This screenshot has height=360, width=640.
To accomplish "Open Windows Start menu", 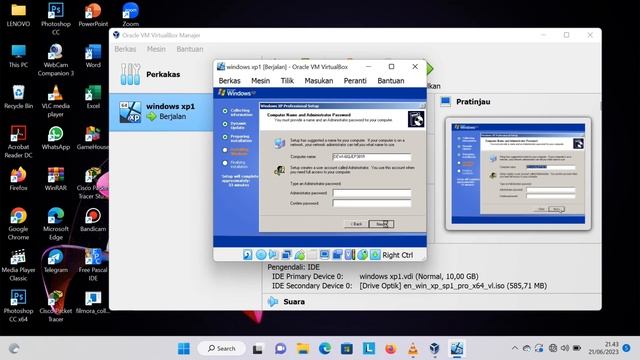I will [x=184, y=349].
